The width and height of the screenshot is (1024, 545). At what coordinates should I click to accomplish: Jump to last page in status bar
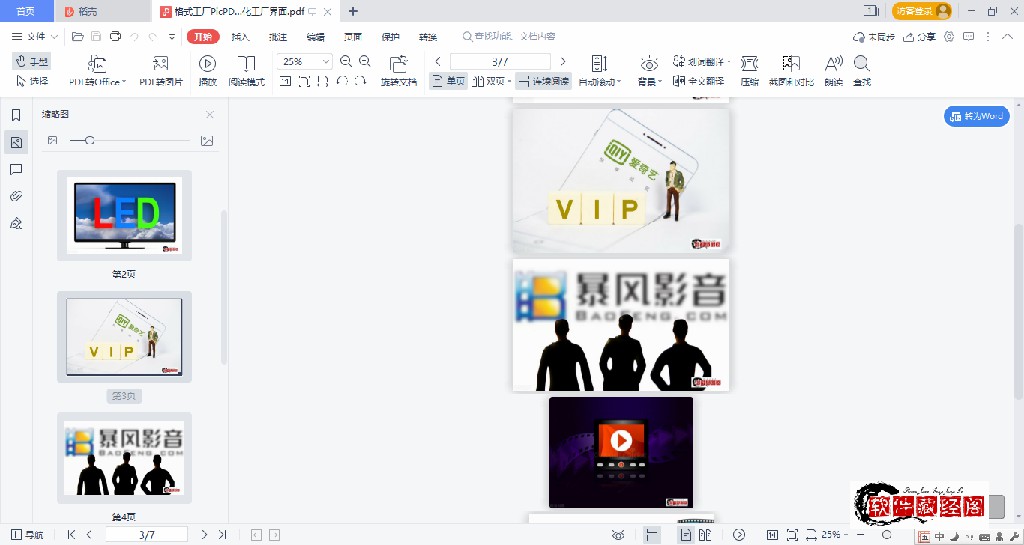(222, 535)
